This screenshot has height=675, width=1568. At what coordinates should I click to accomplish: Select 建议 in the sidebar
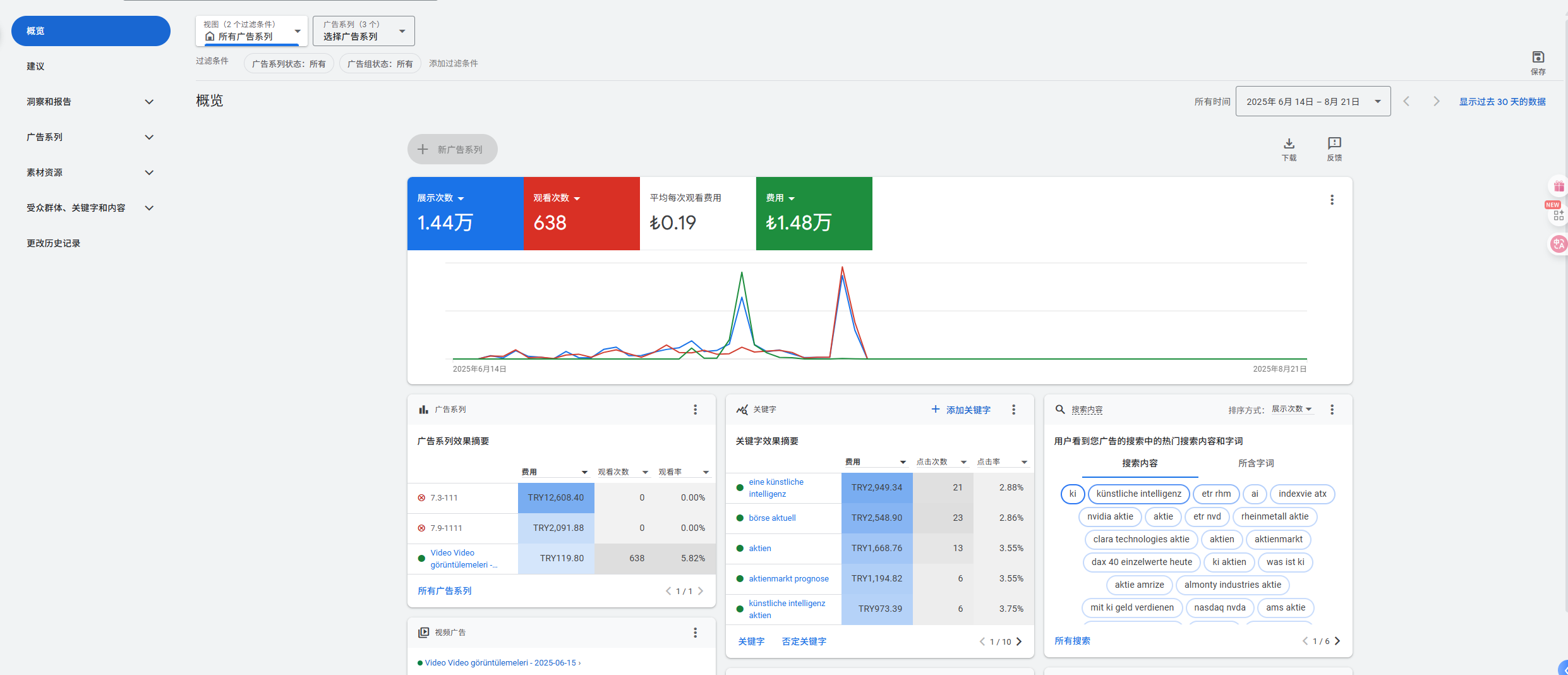click(x=35, y=66)
